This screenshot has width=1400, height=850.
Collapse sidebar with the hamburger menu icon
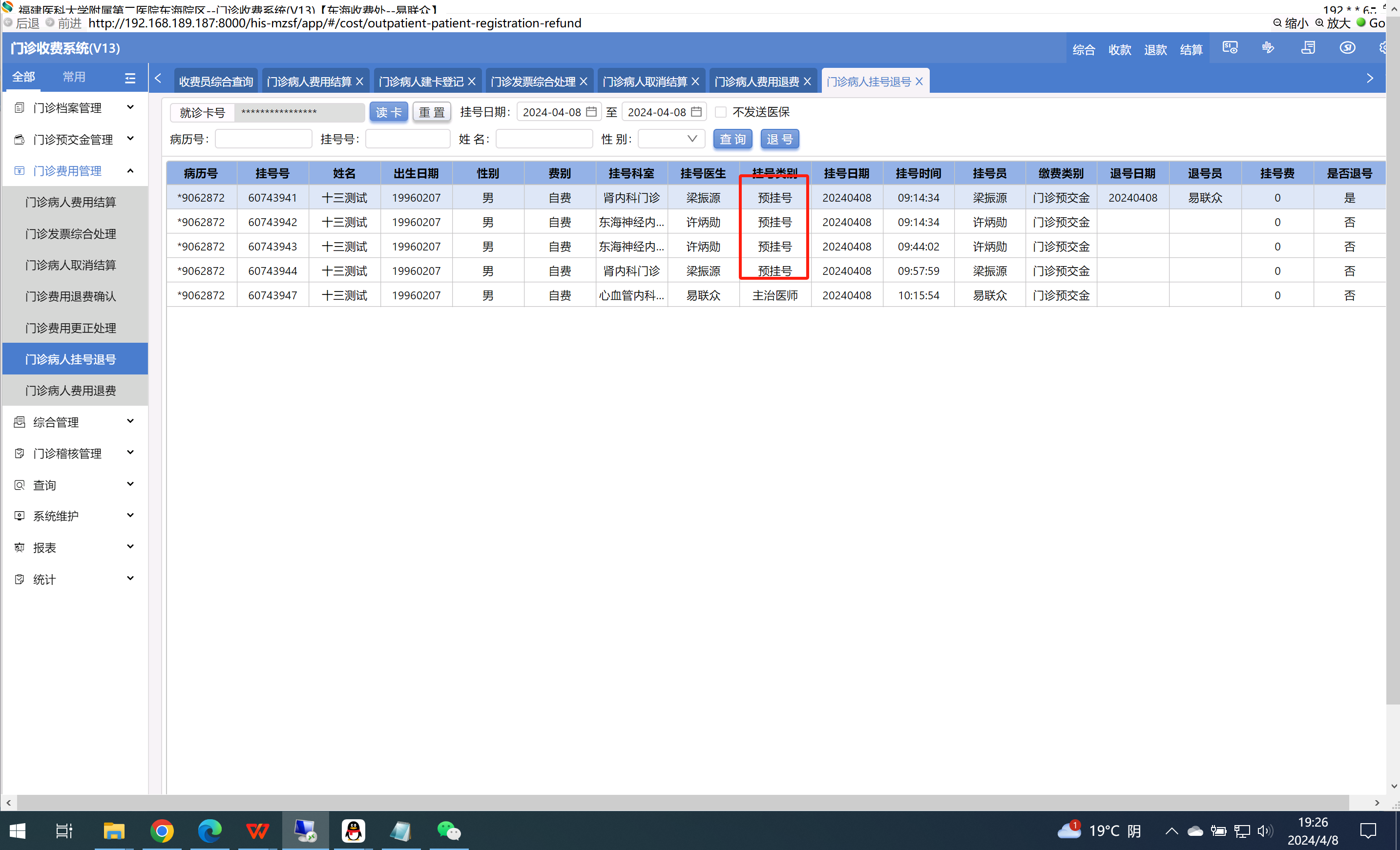(130, 78)
